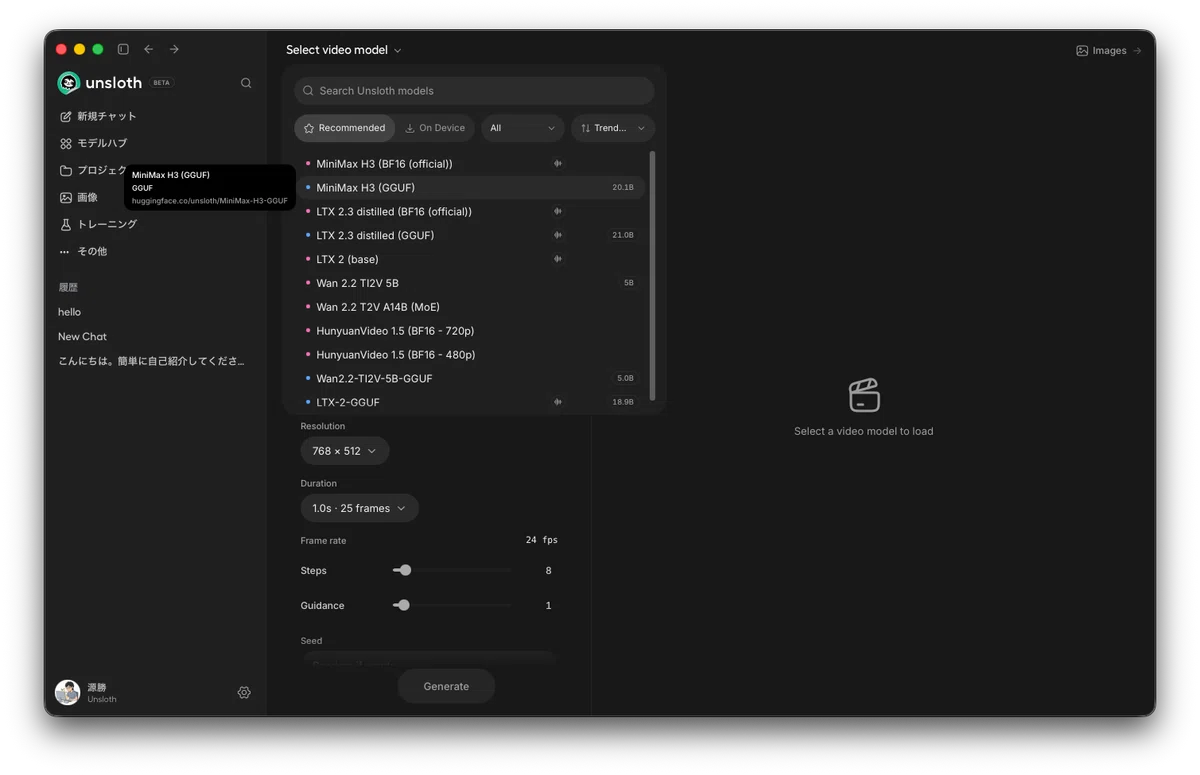Open the モデルハブ page
This screenshot has height=775, width=1200.
tap(156, 143)
